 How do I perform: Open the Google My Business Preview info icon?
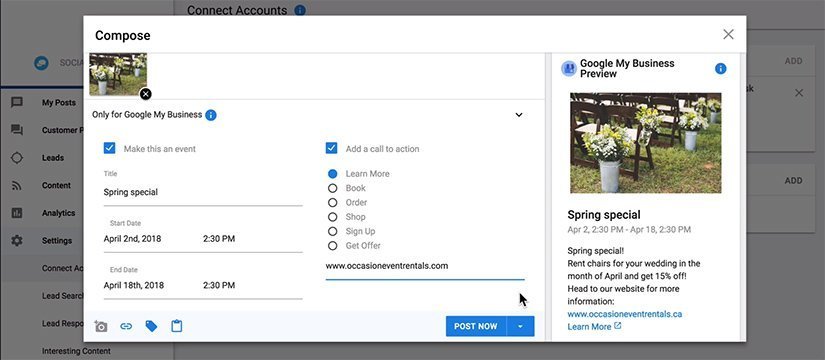[x=721, y=68]
